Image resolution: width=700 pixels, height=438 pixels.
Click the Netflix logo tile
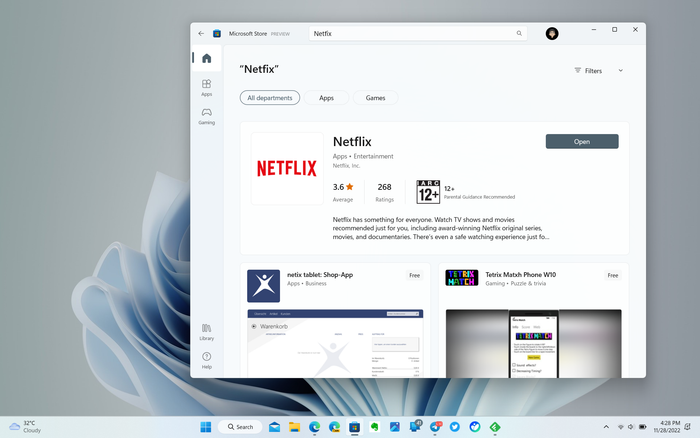(x=287, y=169)
